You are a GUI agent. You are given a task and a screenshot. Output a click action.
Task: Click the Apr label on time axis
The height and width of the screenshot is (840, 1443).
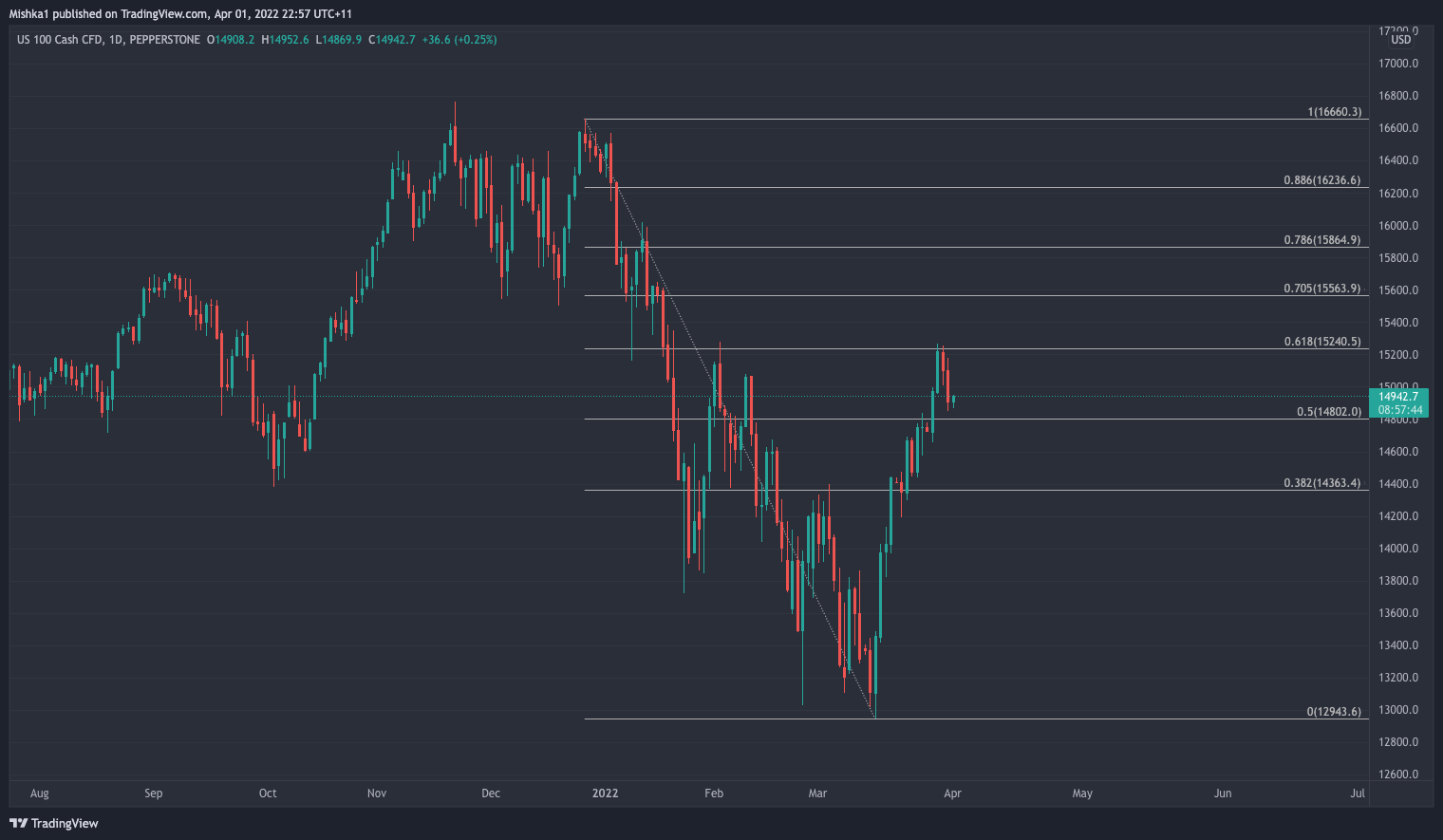(953, 793)
